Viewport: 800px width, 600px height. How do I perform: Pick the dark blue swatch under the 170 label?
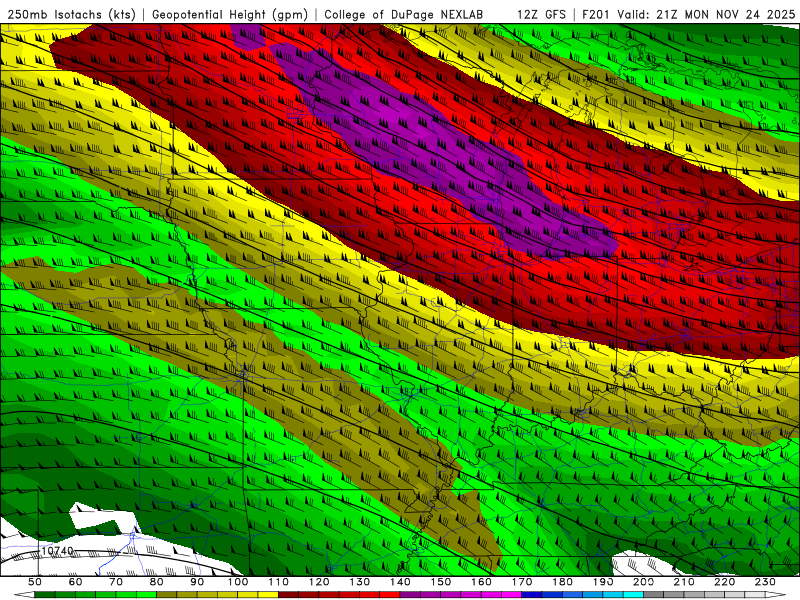click(x=532, y=595)
